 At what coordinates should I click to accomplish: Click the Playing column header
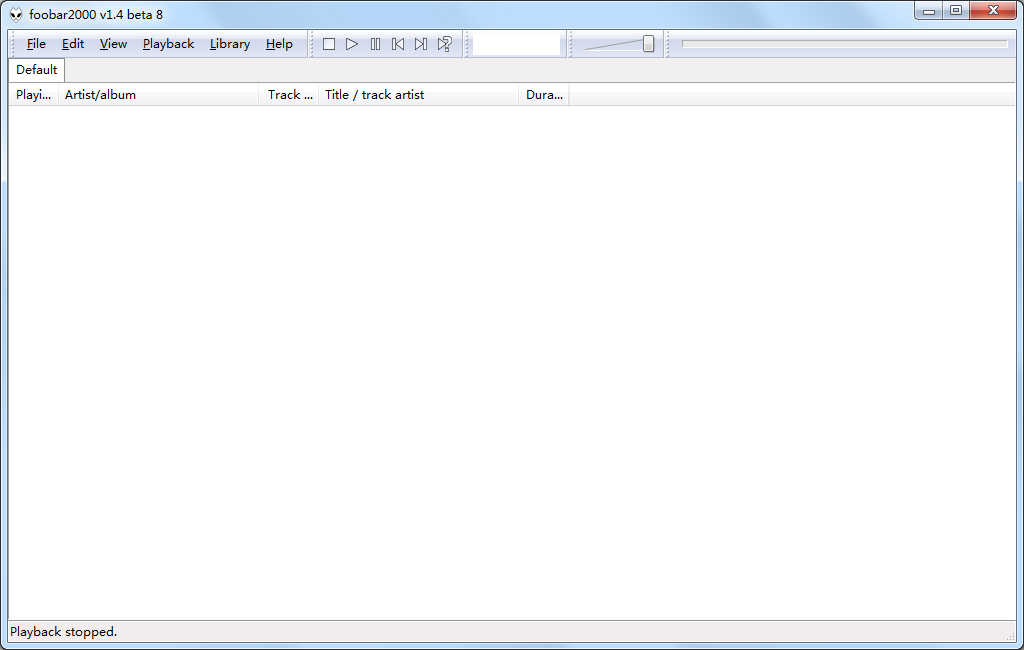click(x=33, y=95)
